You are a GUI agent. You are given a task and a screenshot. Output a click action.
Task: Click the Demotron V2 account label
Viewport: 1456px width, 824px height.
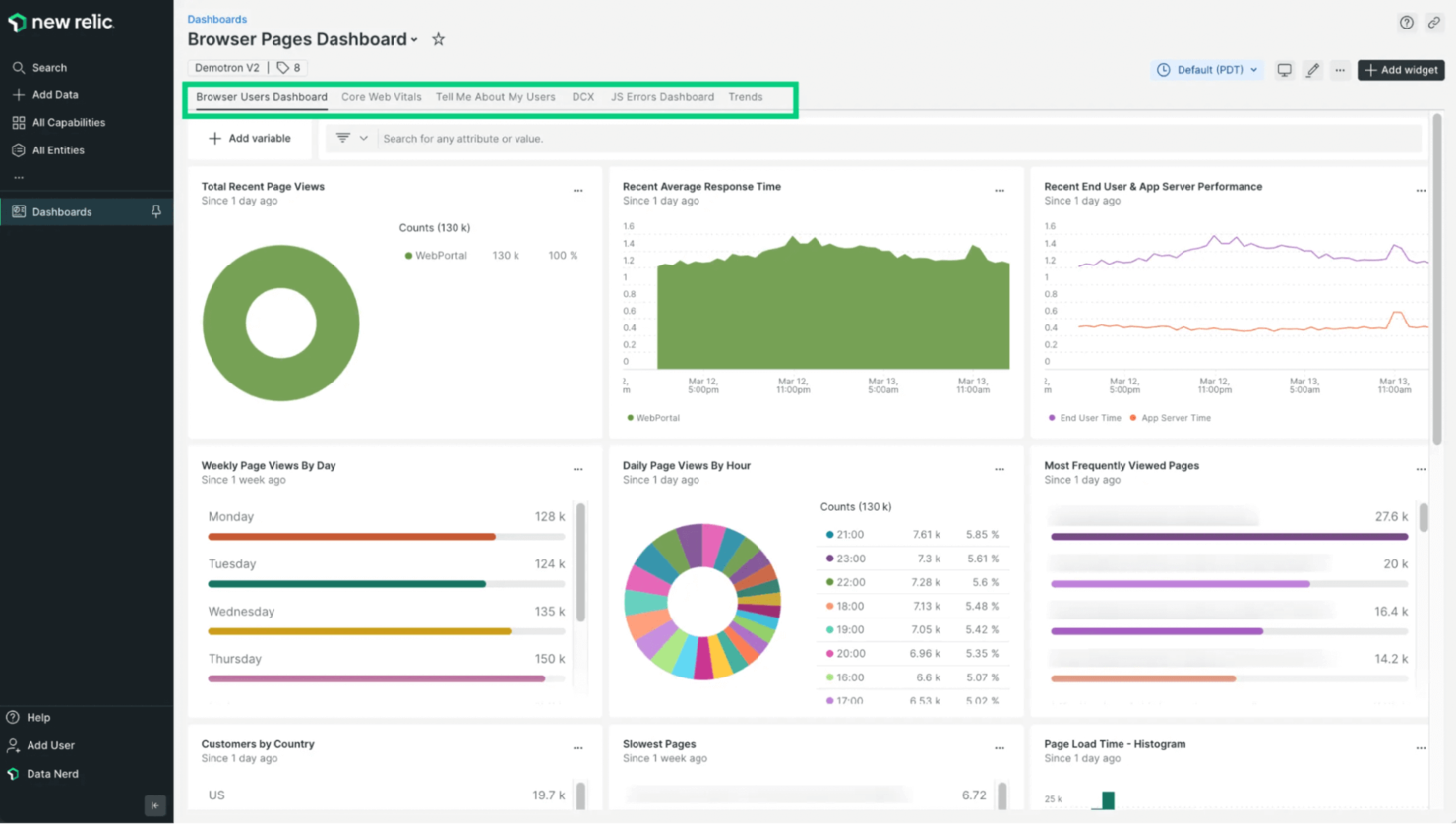226,68
